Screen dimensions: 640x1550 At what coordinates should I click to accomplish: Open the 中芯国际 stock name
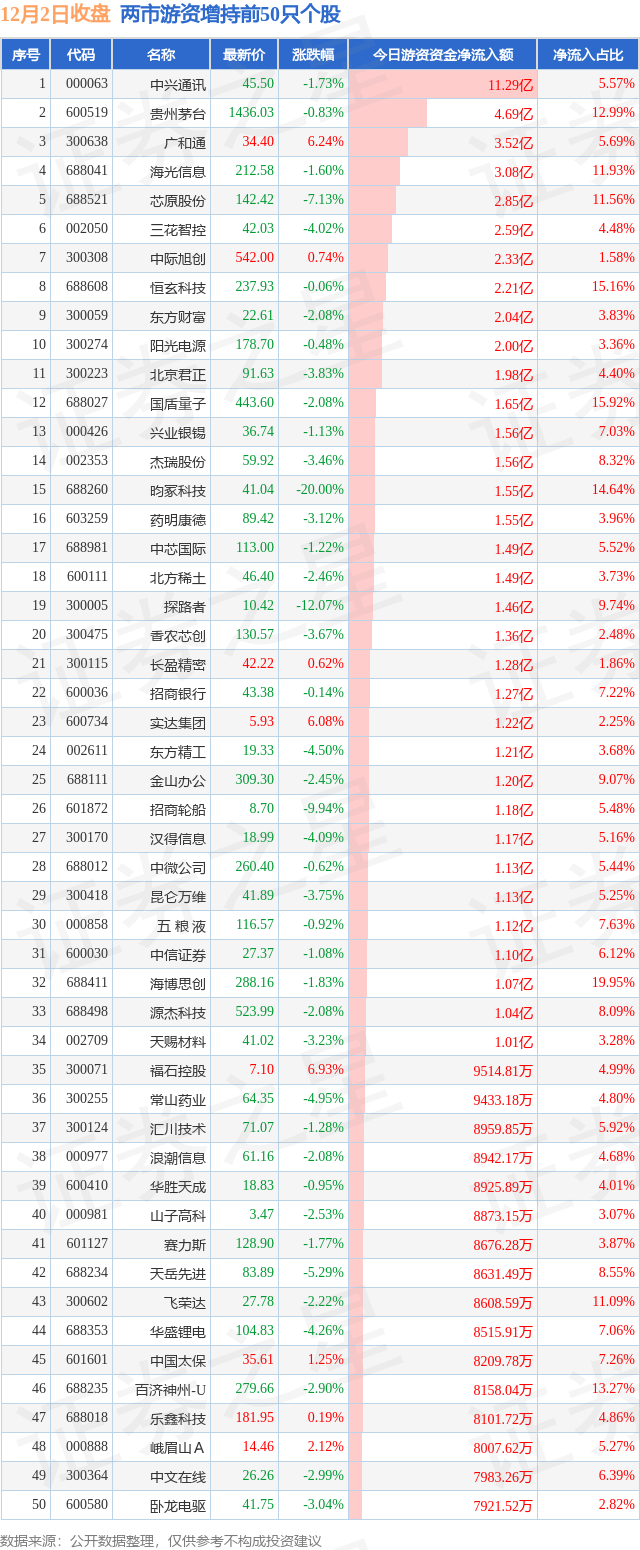click(x=177, y=548)
